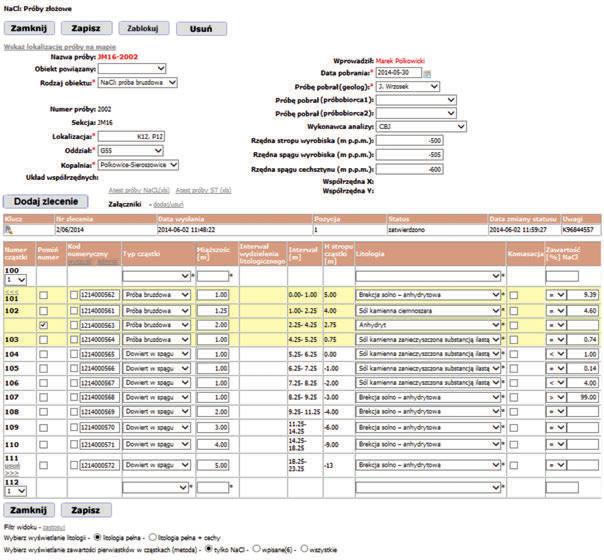
Task: Toggle the Ponów numer checkbox in row 104
Action: [x=44, y=354]
